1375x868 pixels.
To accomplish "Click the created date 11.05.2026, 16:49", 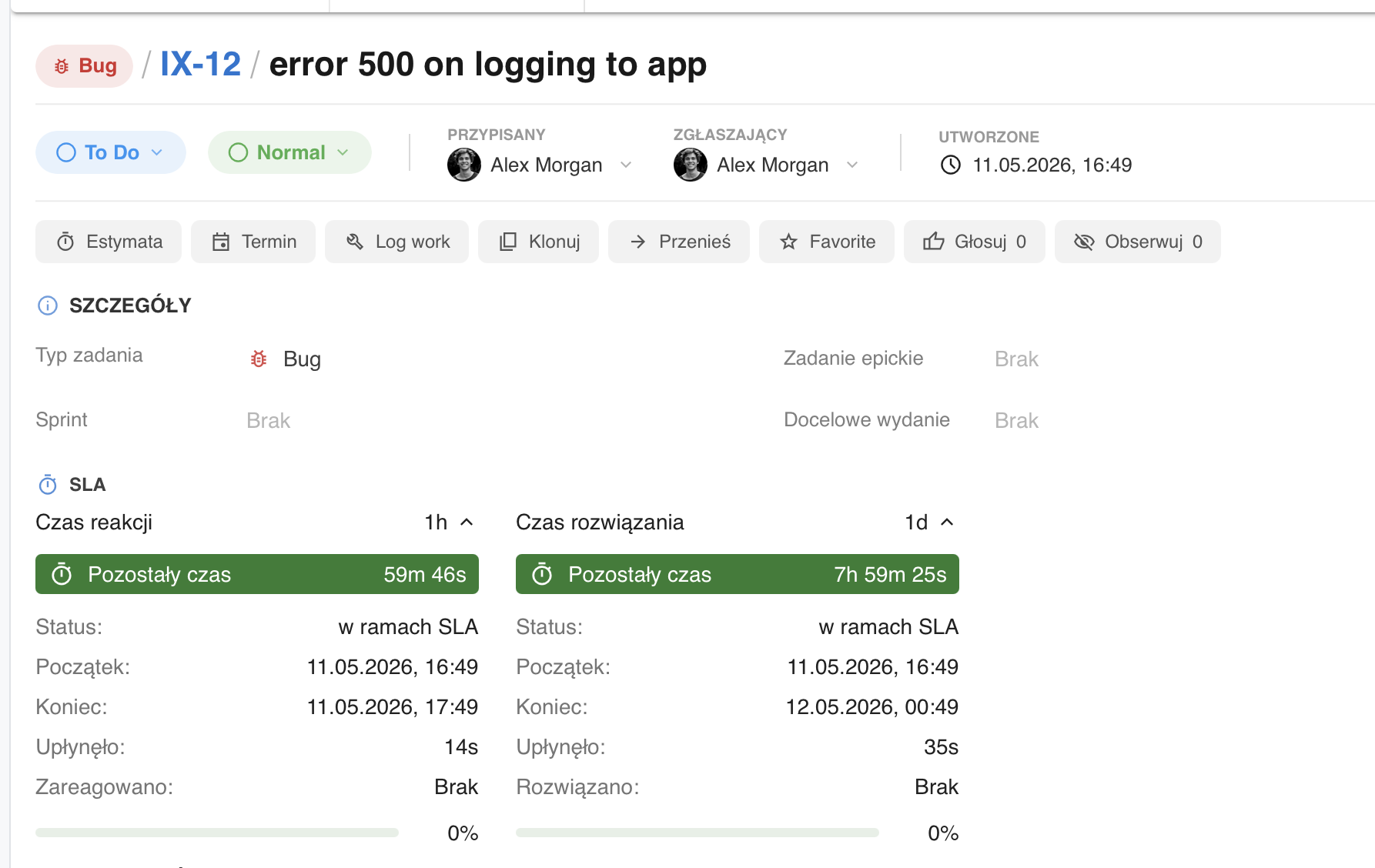I will pyautogui.click(x=1052, y=165).
